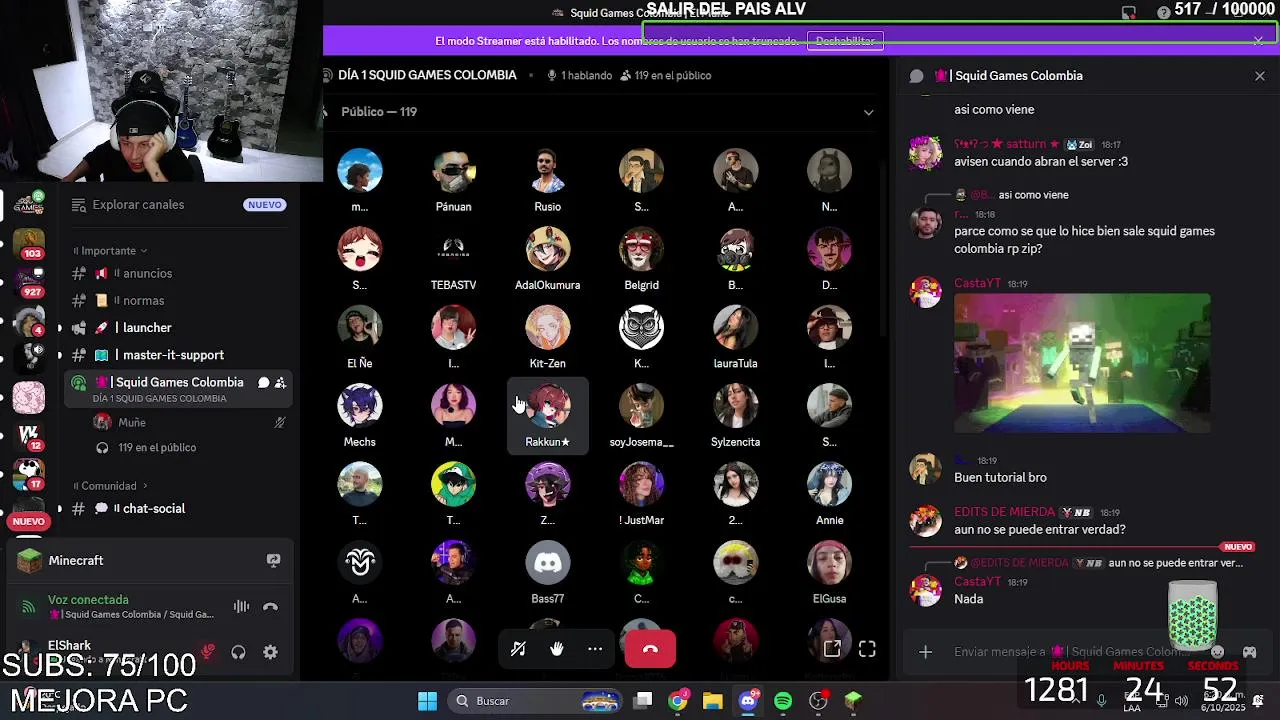Click invite people icon on Squid Games Colombia
The image size is (1280, 720).
(x=281, y=382)
